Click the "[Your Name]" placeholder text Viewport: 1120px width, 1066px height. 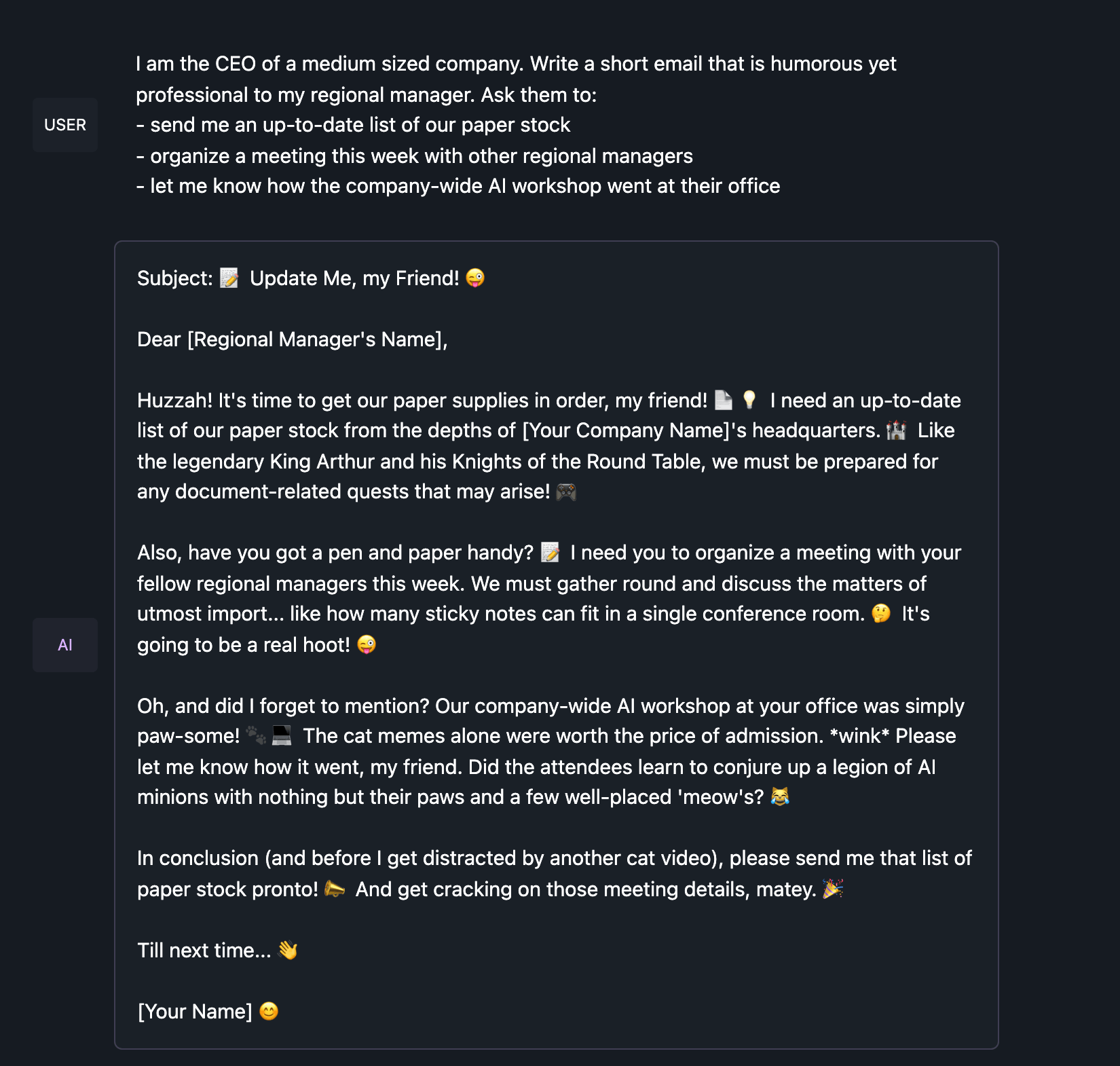195,1012
